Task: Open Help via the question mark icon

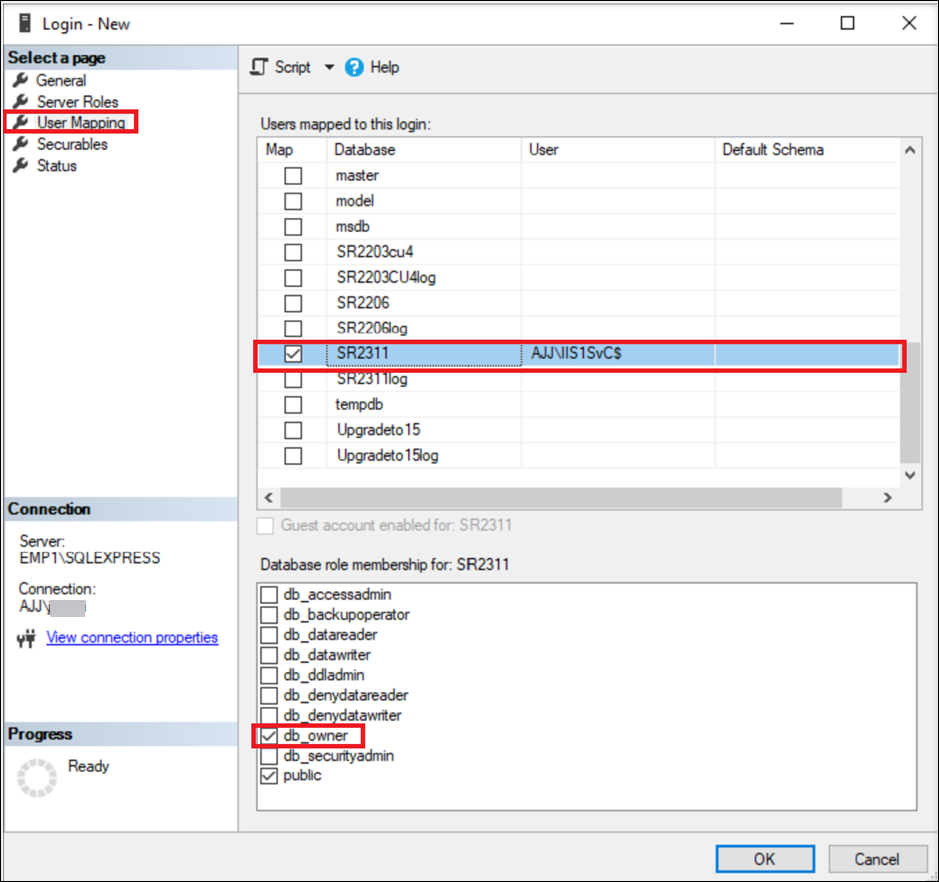Action: [x=357, y=67]
